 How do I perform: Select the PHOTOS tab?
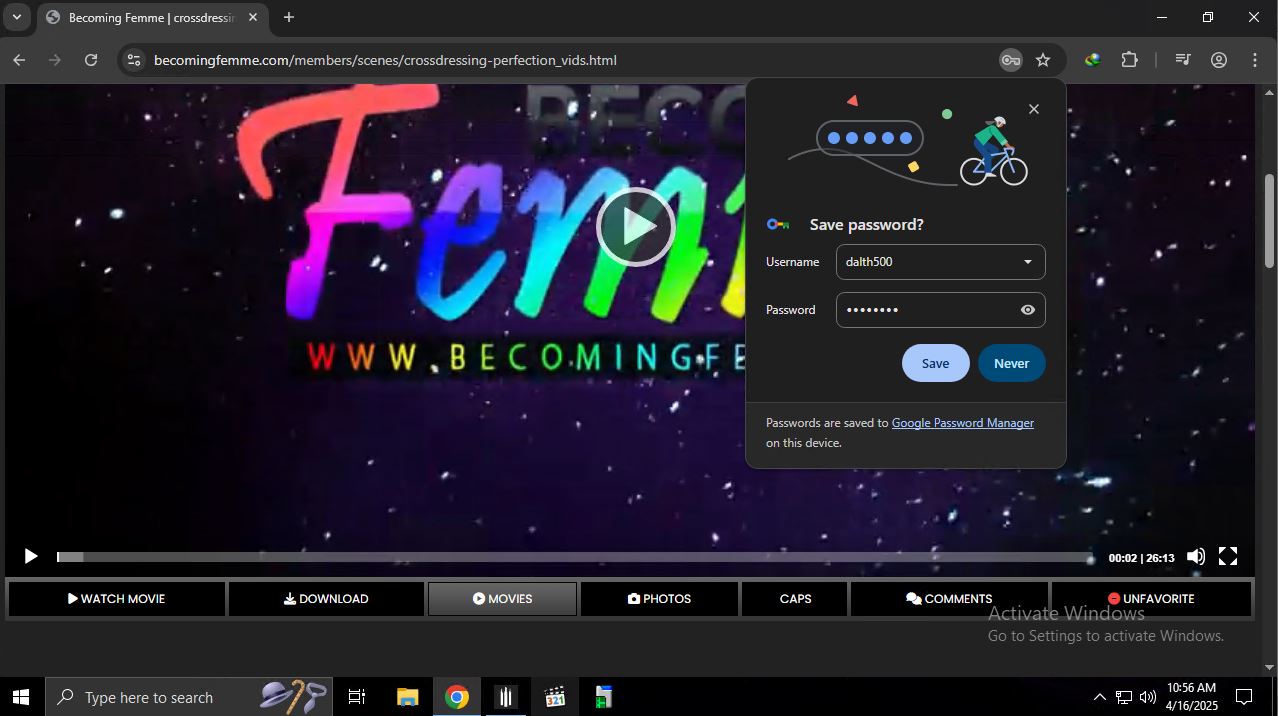pos(659,599)
